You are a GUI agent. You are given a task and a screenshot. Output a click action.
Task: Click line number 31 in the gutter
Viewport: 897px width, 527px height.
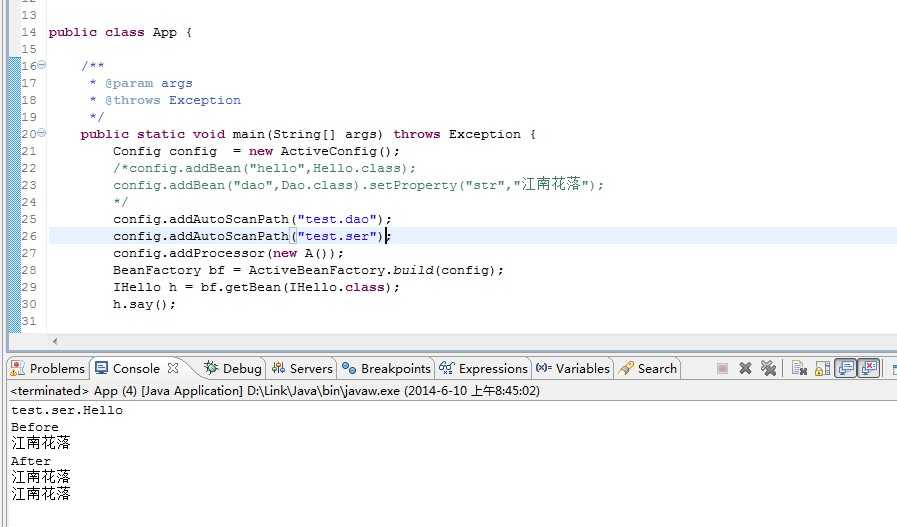point(29,321)
